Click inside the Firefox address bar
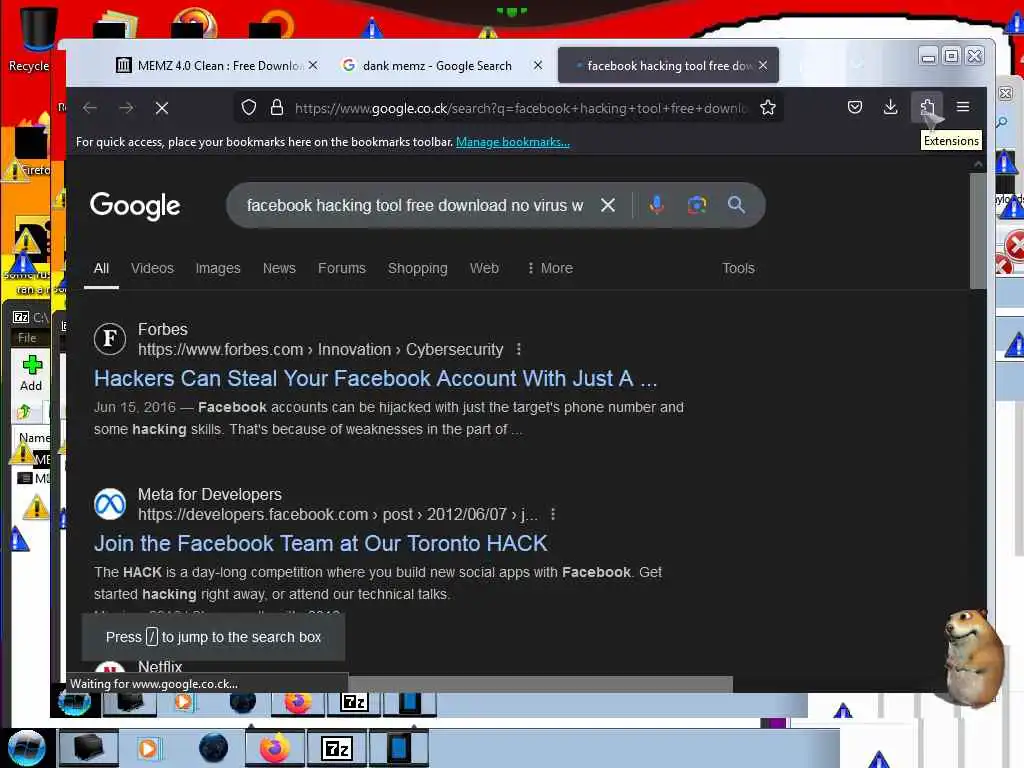This screenshot has width=1024, height=768. (x=519, y=108)
